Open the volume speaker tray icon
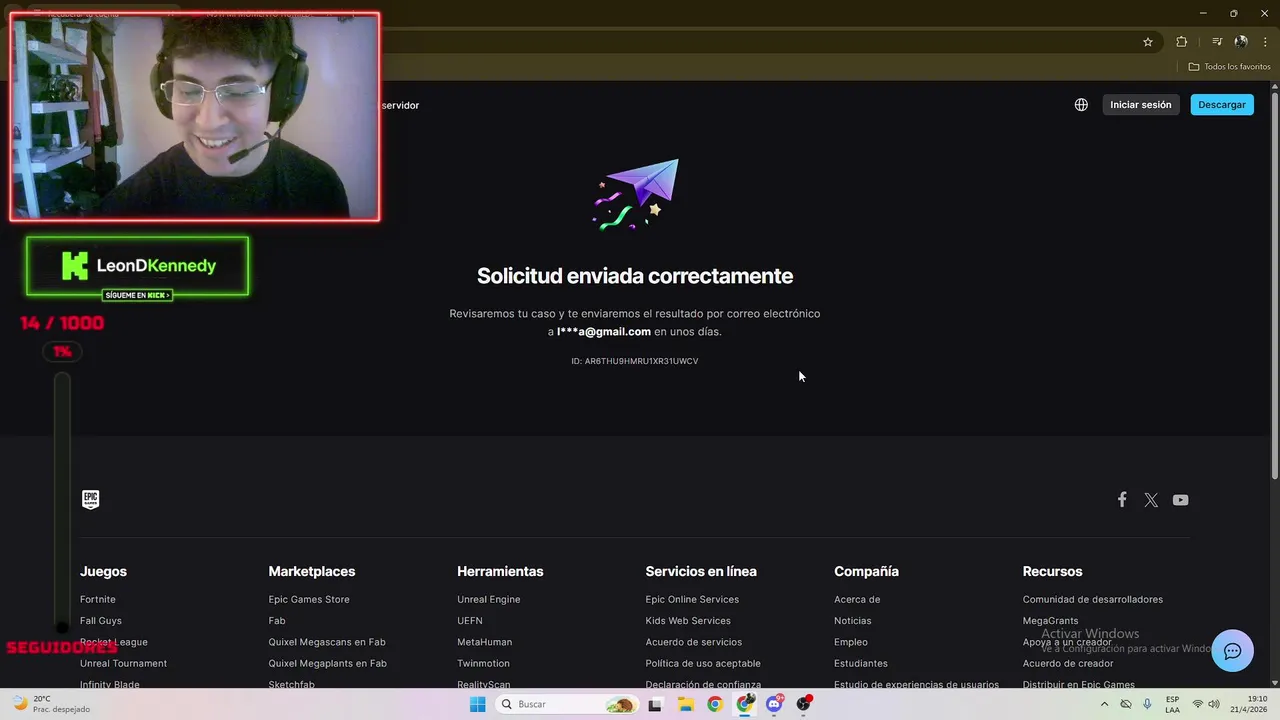This screenshot has width=1280, height=720. pyautogui.click(x=1214, y=704)
